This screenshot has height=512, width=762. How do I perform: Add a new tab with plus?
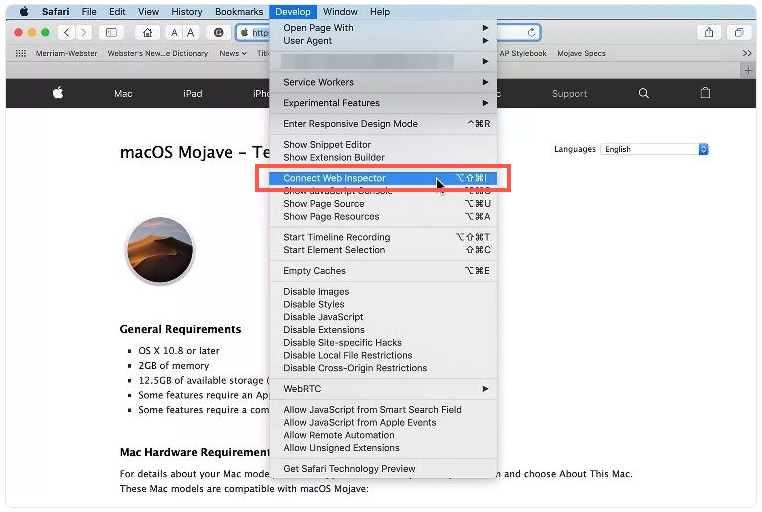pos(748,70)
